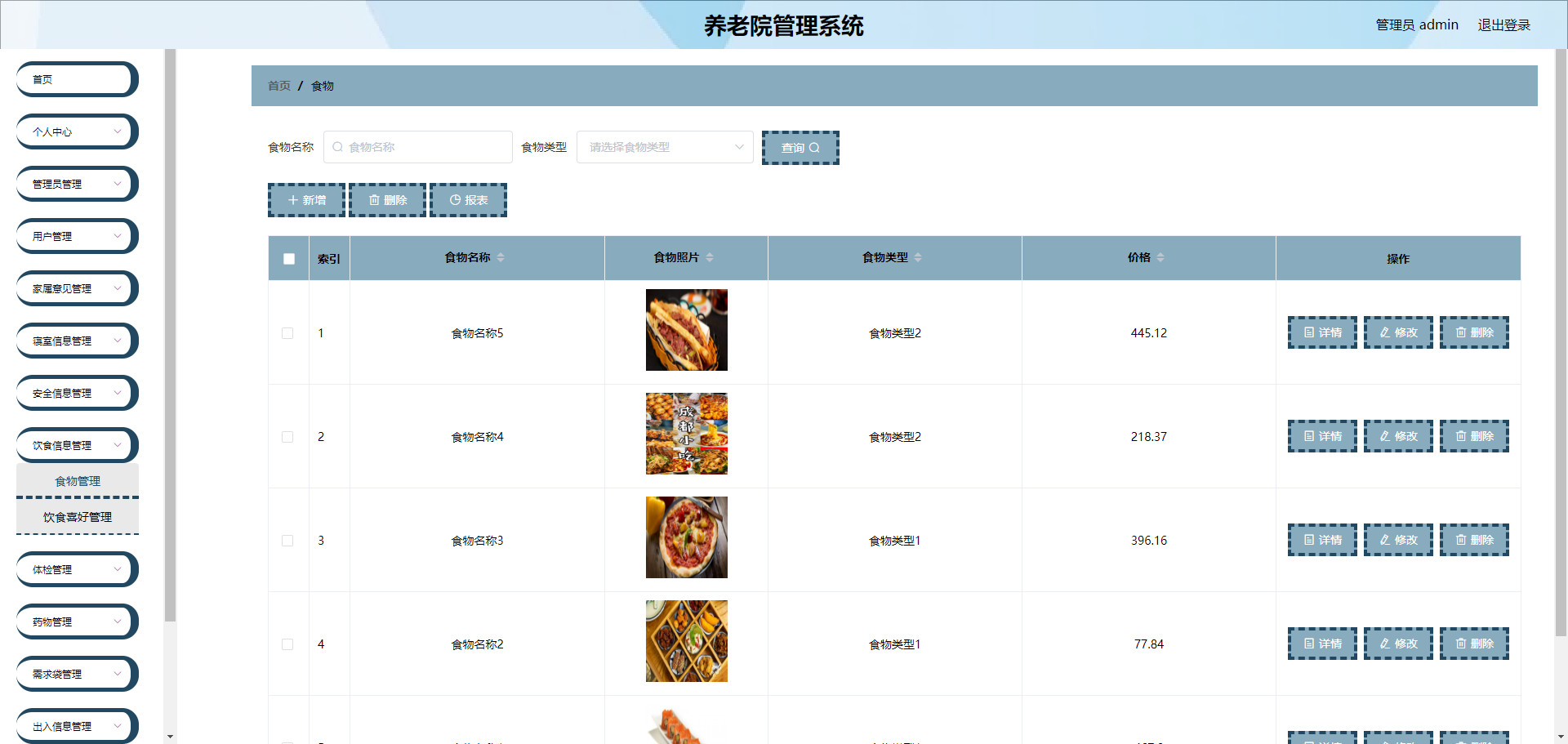Viewport: 1568px width, 744px height.
Task: Expand the 药物管理 sidebar menu
Action: 77,621
